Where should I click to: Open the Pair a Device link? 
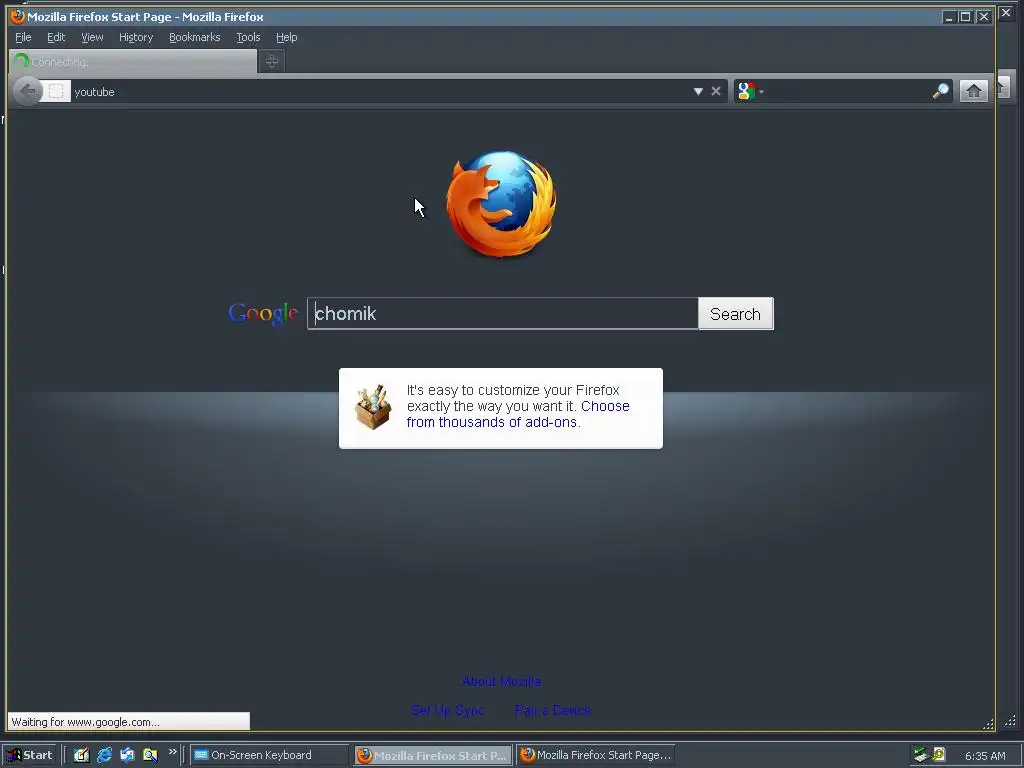pyautogui.click(x=552, y=710)
